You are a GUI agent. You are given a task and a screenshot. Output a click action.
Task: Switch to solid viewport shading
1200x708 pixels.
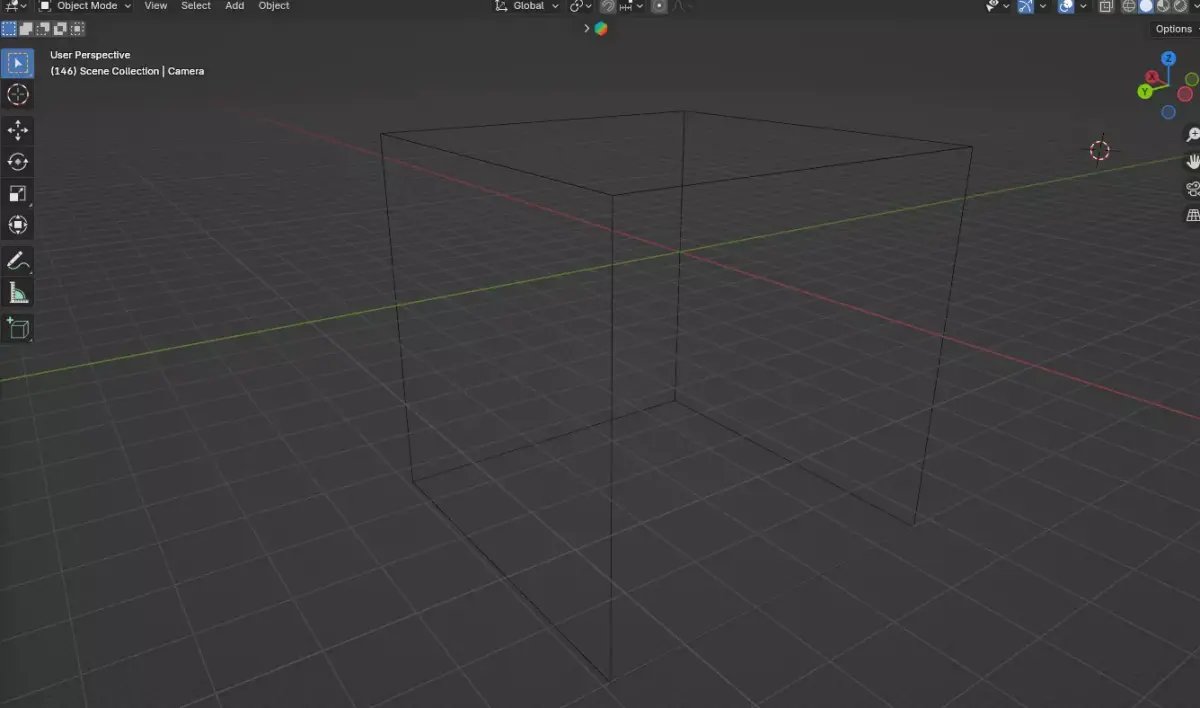coord(1146,6)
